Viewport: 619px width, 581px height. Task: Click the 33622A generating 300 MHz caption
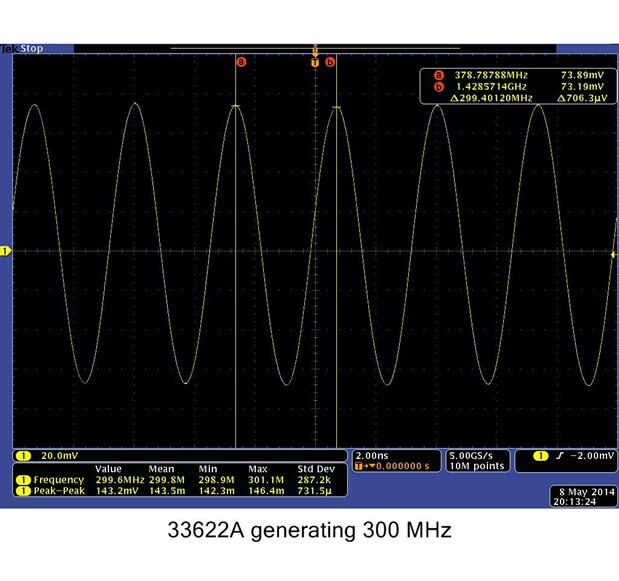click(310, 530)
